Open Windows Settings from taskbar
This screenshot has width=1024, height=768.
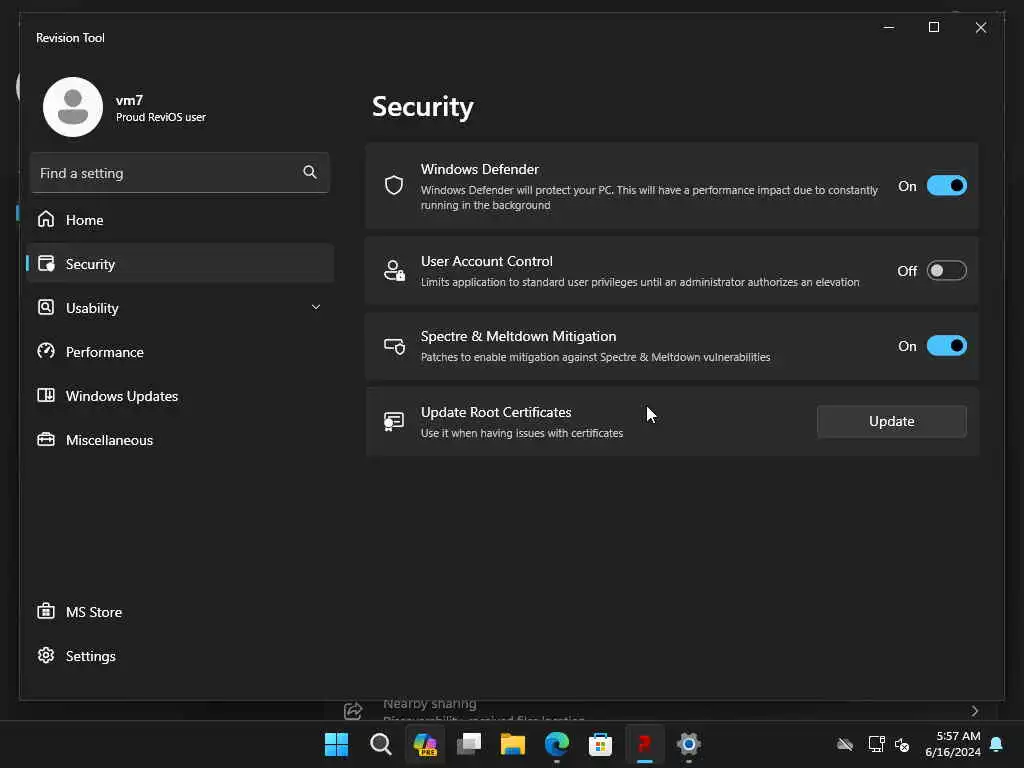688,744
